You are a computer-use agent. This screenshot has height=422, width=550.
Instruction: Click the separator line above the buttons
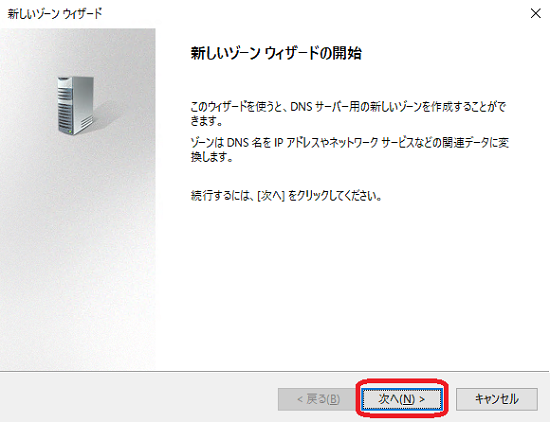pyautogui.click(x=275, y=371)
